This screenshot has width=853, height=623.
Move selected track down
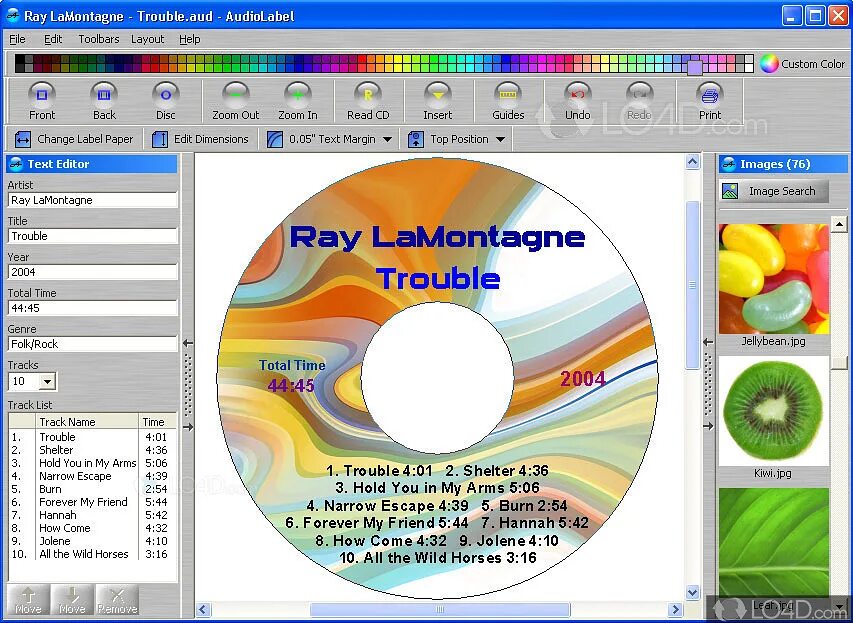click(72, 600)
